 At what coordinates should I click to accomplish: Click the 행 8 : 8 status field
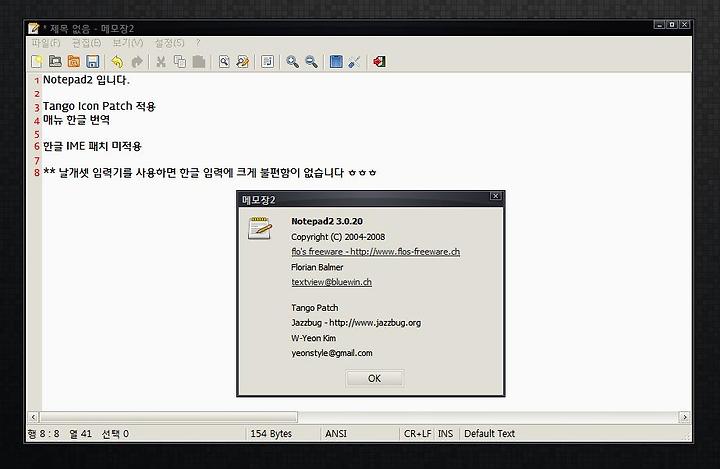tap(44, 434)
